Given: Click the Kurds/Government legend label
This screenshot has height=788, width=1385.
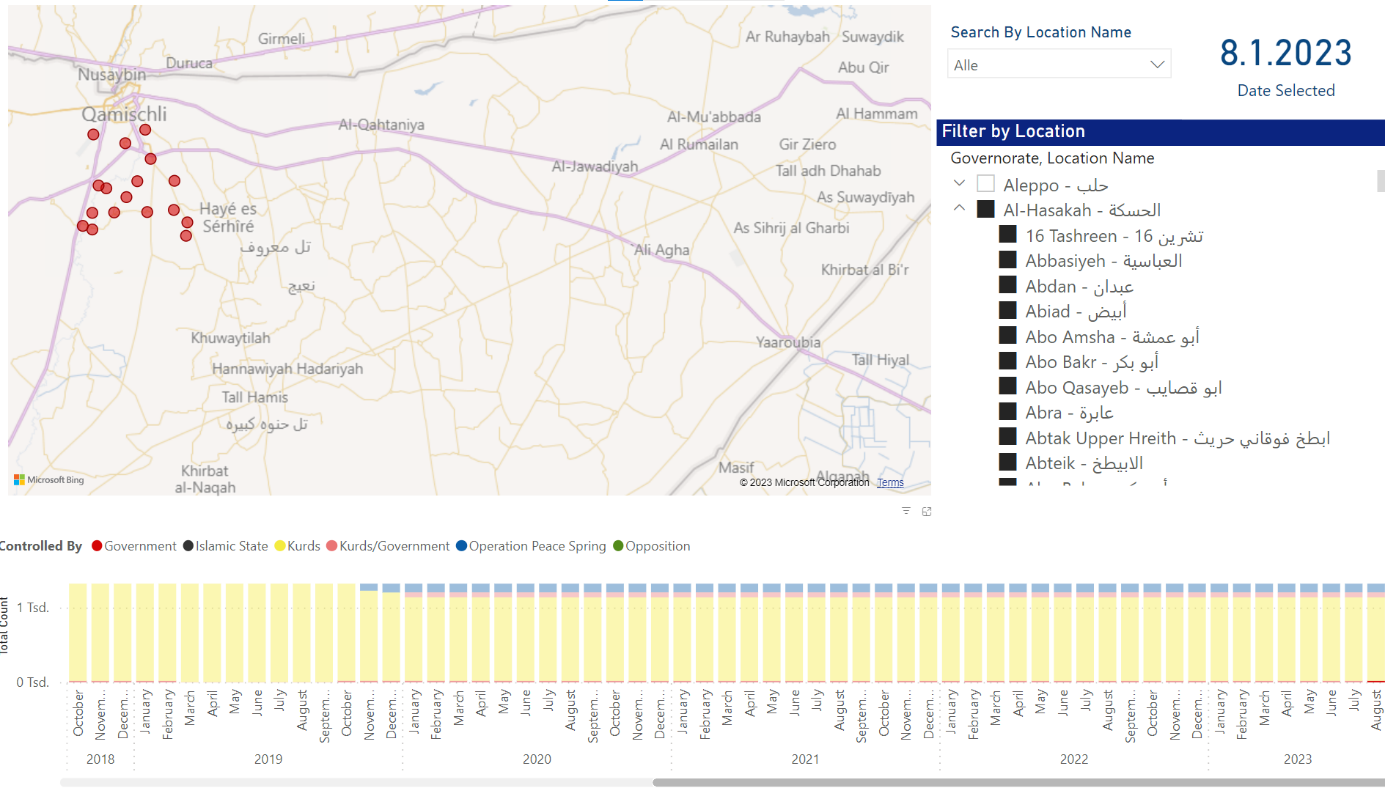Looking at the screenshot, I should (x=394, y=546).
